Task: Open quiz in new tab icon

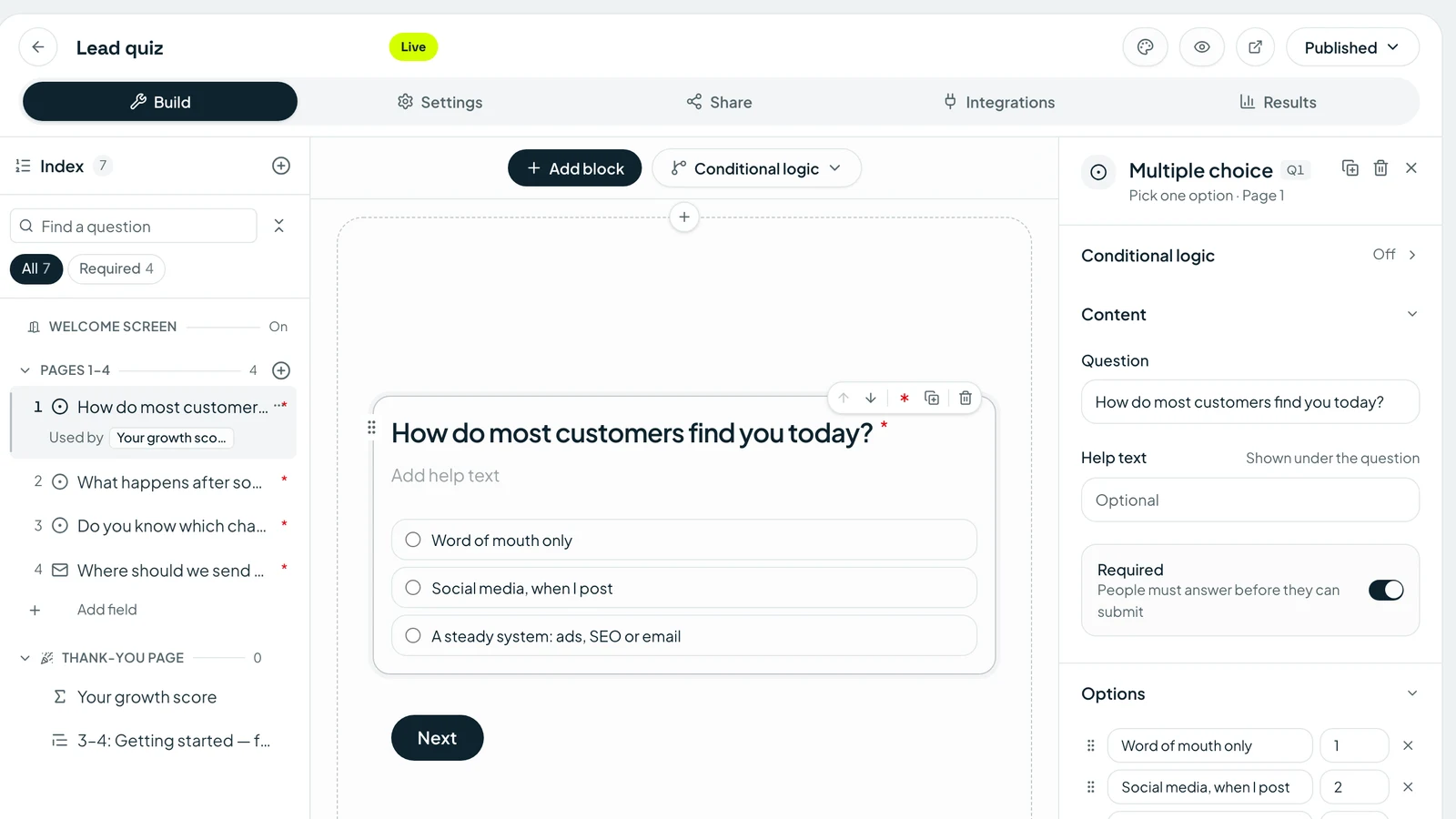Action: 1256,47
